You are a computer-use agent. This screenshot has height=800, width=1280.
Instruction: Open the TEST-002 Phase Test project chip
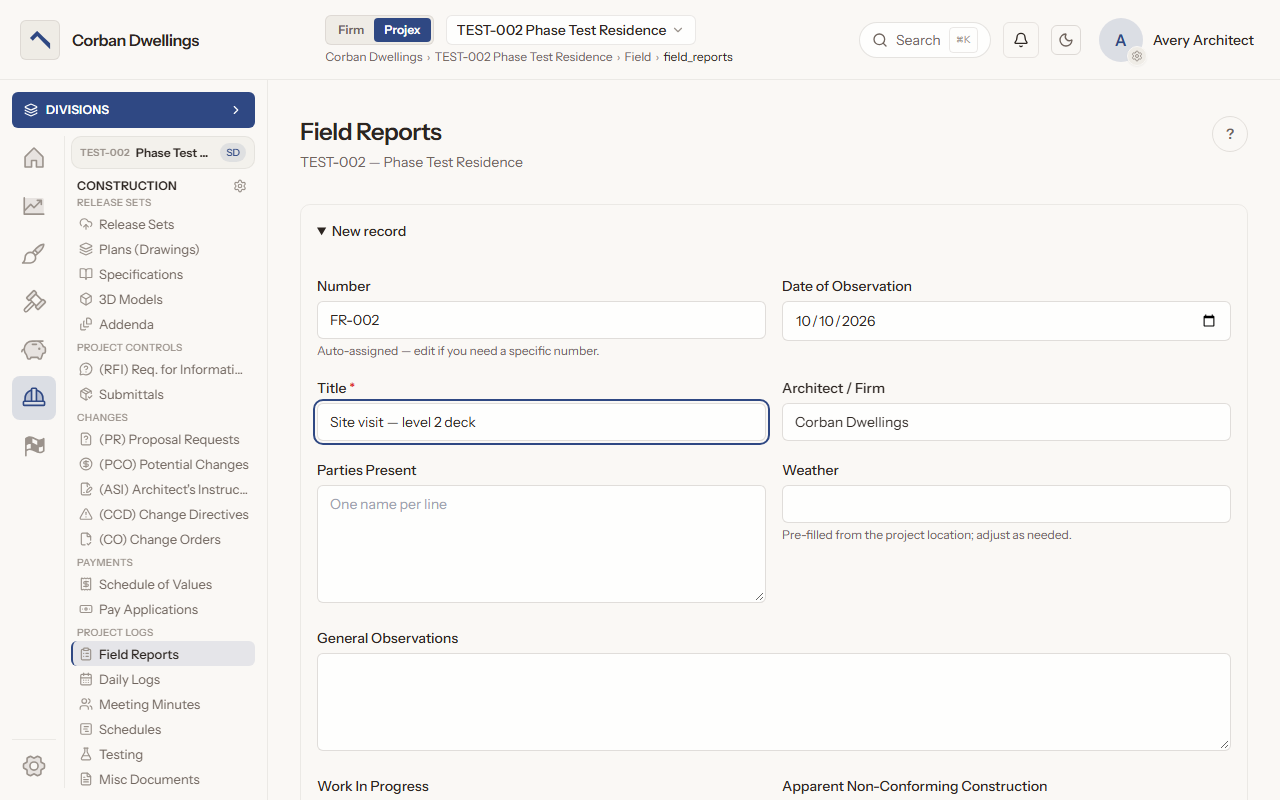[162, 153]
